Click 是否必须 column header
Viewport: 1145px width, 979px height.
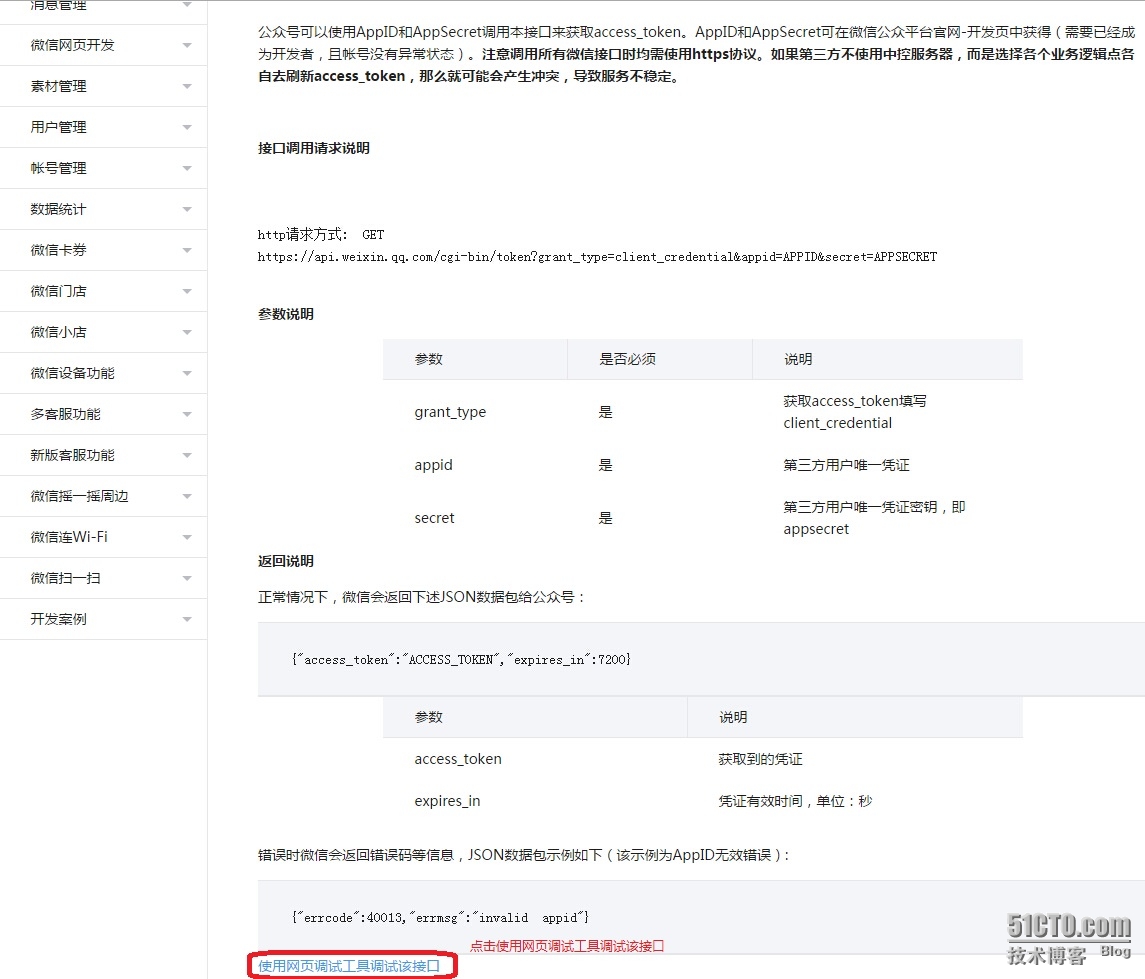point(627,359)
